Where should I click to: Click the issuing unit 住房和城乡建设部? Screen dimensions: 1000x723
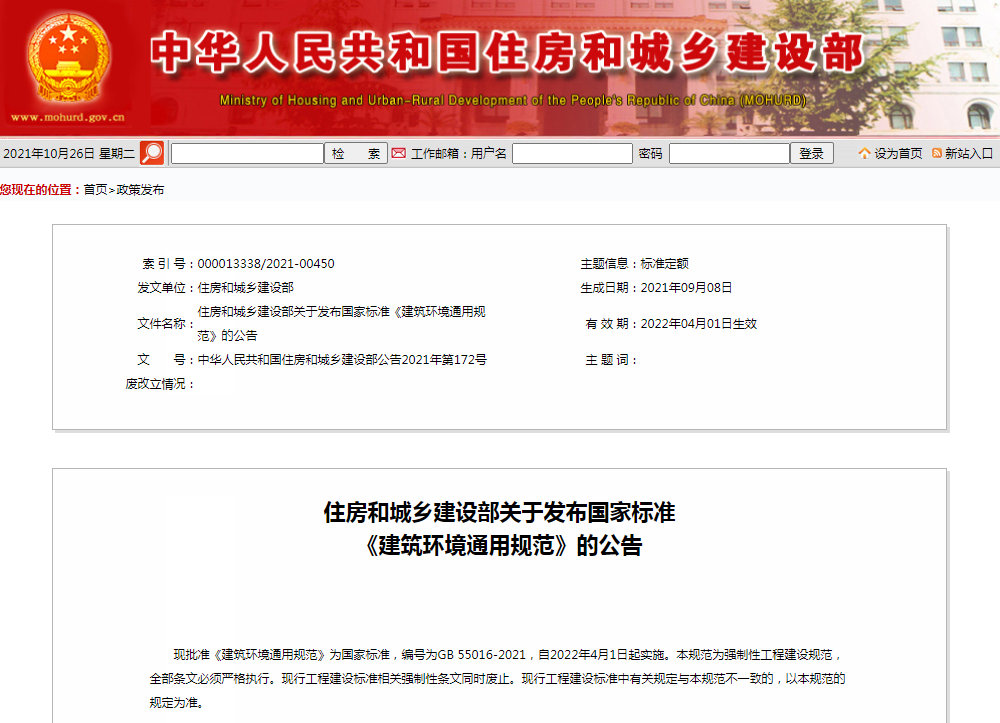pyautogui.click(x=246, y=288)
